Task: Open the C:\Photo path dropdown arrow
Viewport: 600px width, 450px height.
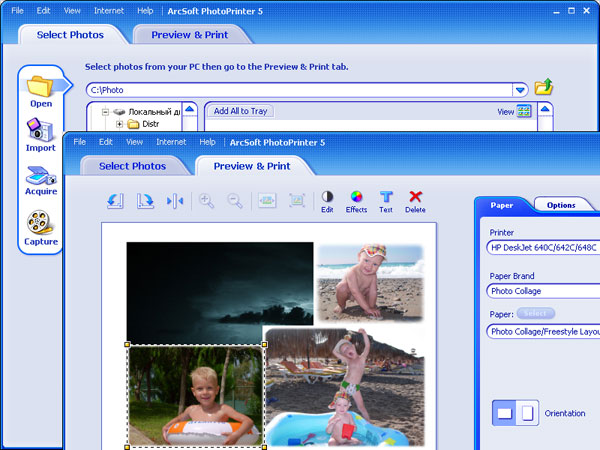Action: coord(520,90)
